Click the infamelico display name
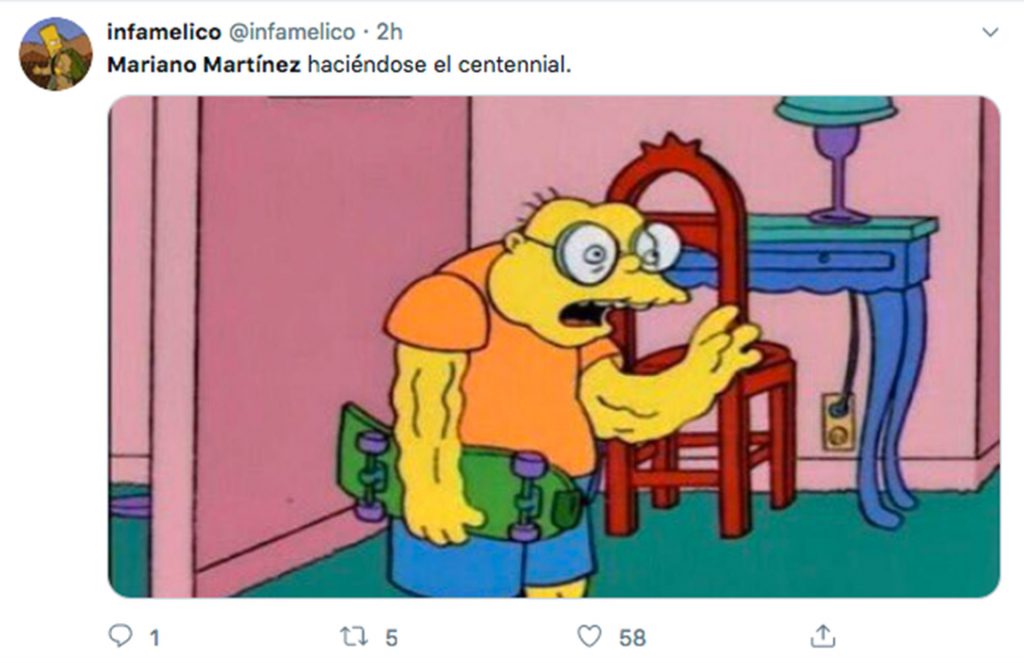This screenshot has height=663, width=1024. coord(164,31)
